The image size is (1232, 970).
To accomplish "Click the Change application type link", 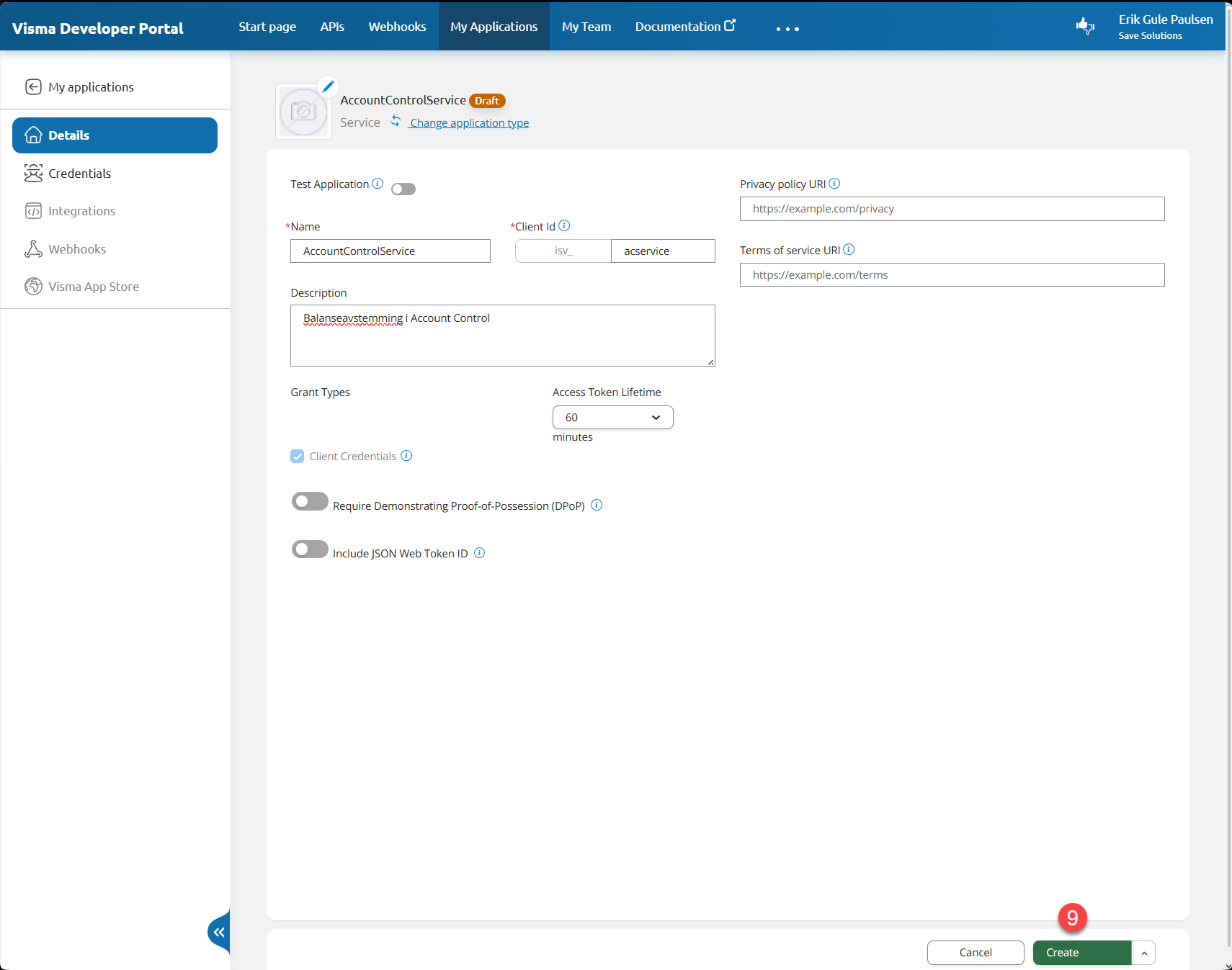I will (469, 123).
